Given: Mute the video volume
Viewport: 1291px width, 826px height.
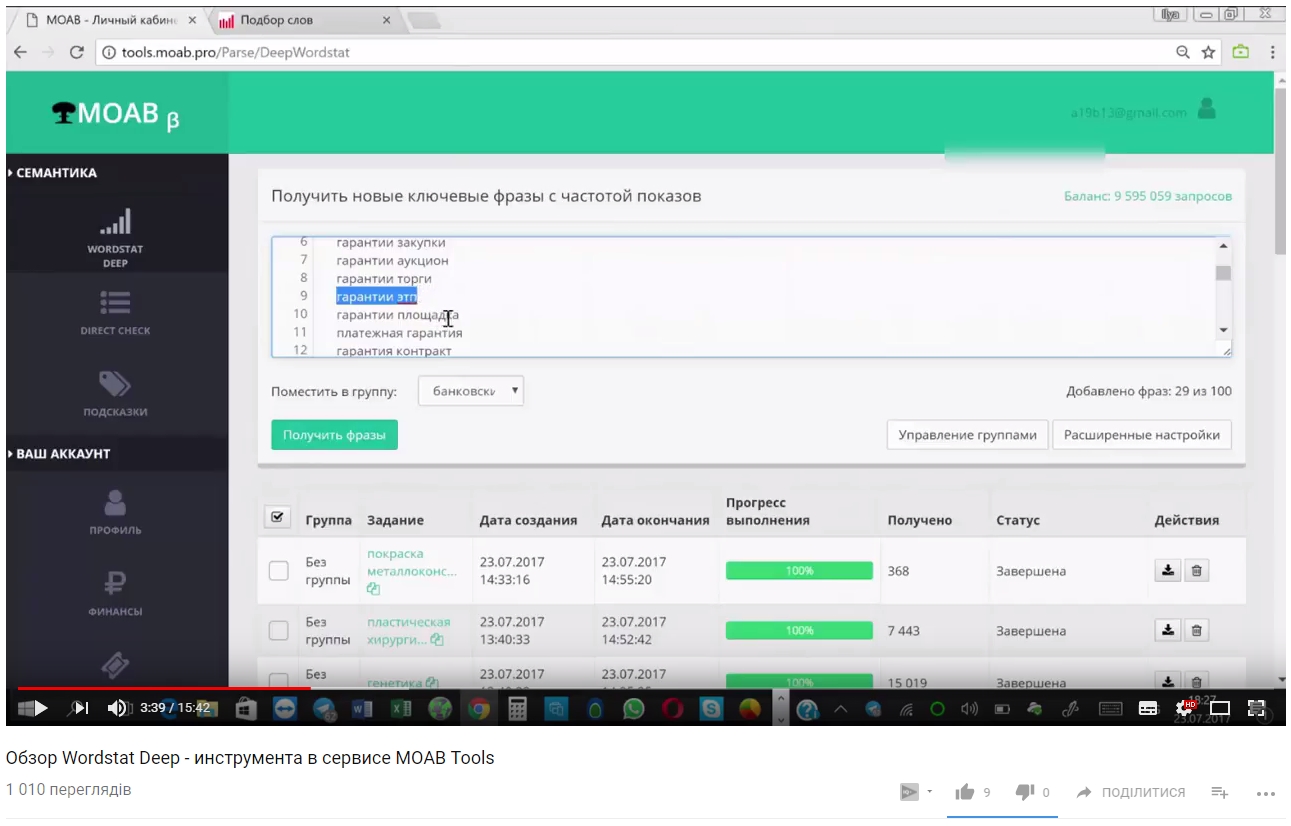Looking at the screenshot, I should pyautogui.click(x=118, y=708).
